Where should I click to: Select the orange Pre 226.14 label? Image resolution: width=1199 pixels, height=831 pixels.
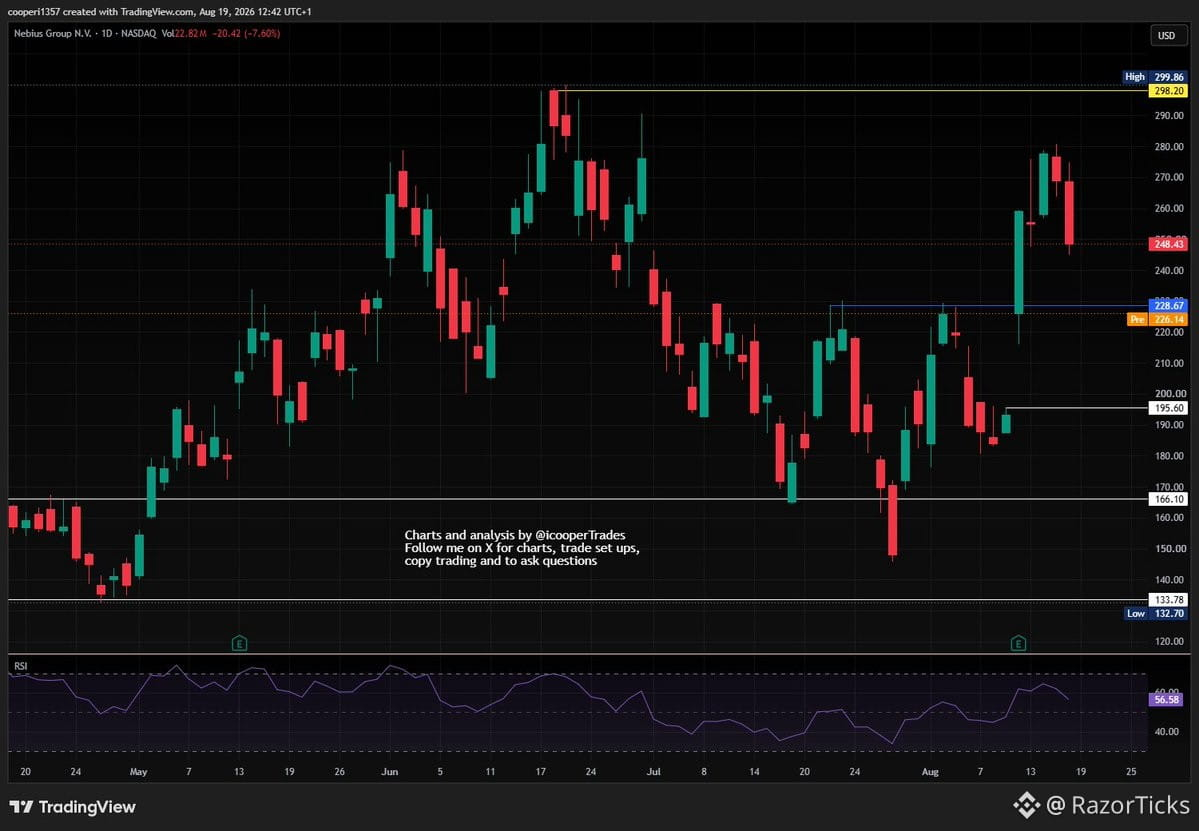1158,319
